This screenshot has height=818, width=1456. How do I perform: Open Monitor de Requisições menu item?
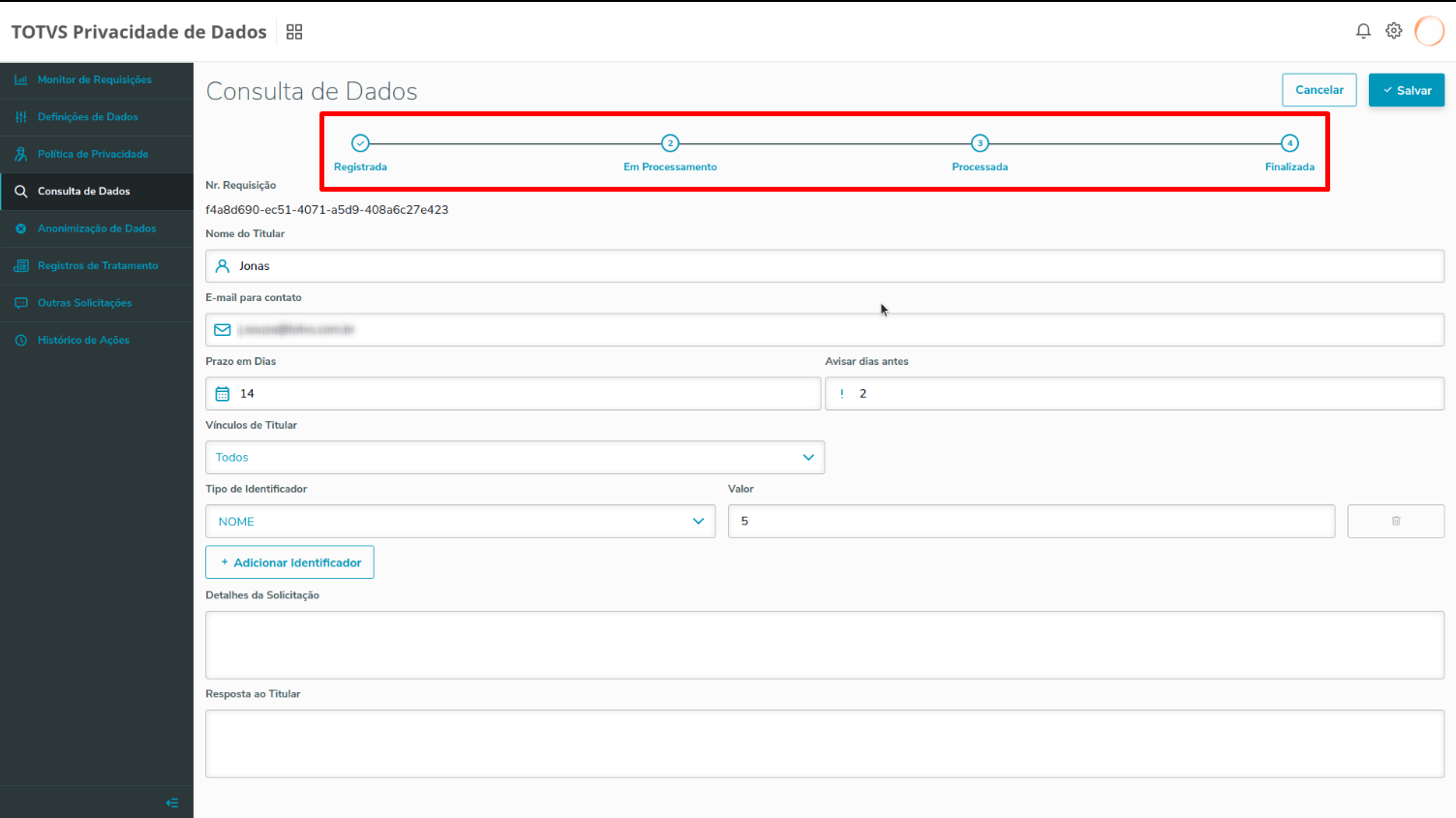coord(97,80)
